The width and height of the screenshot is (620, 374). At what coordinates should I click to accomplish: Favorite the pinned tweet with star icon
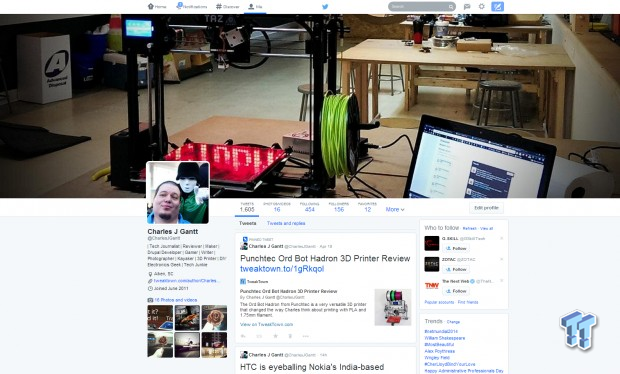(275, 336)
